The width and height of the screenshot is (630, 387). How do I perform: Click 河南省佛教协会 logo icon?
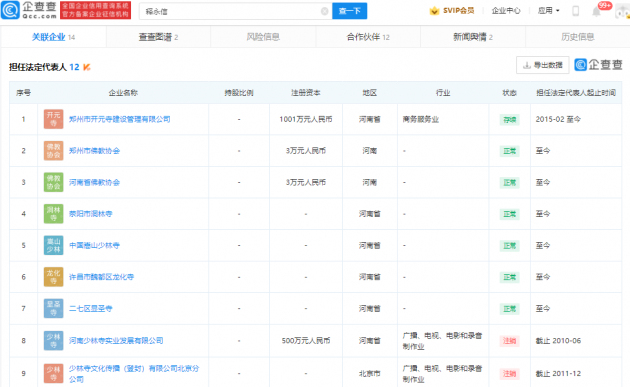click(x=53, y=182)
